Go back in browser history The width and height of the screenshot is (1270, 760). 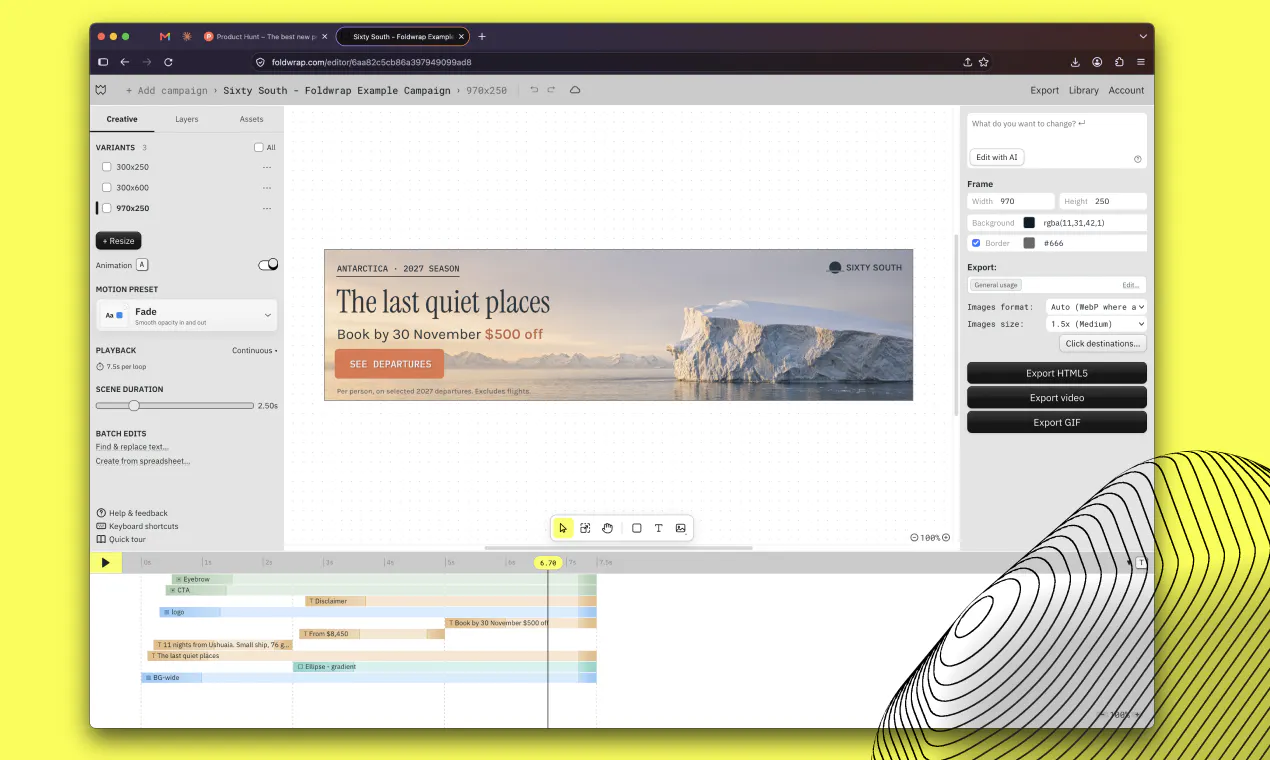coord(125,62)
